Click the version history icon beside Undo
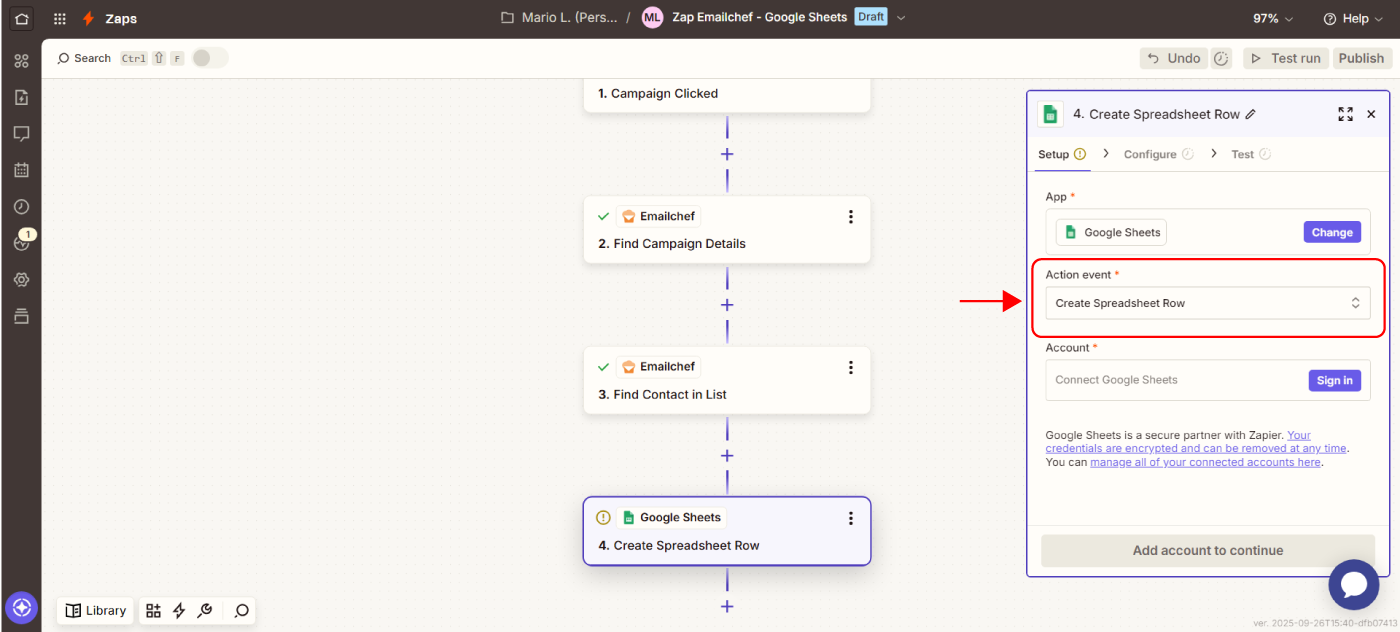 tap(1221, 58)
